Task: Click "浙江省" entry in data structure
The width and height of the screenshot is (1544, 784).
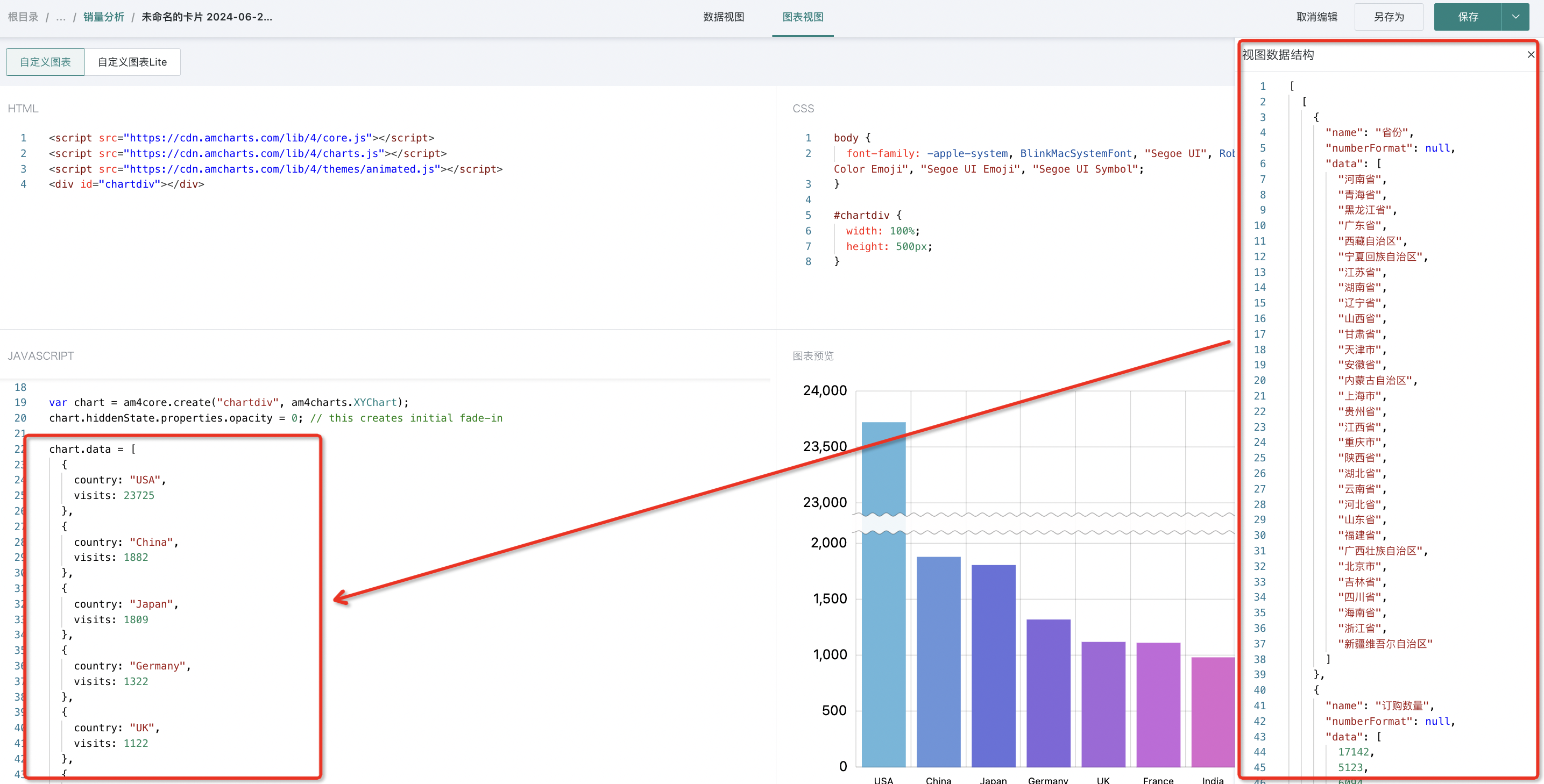Action: coord(1362,628)
